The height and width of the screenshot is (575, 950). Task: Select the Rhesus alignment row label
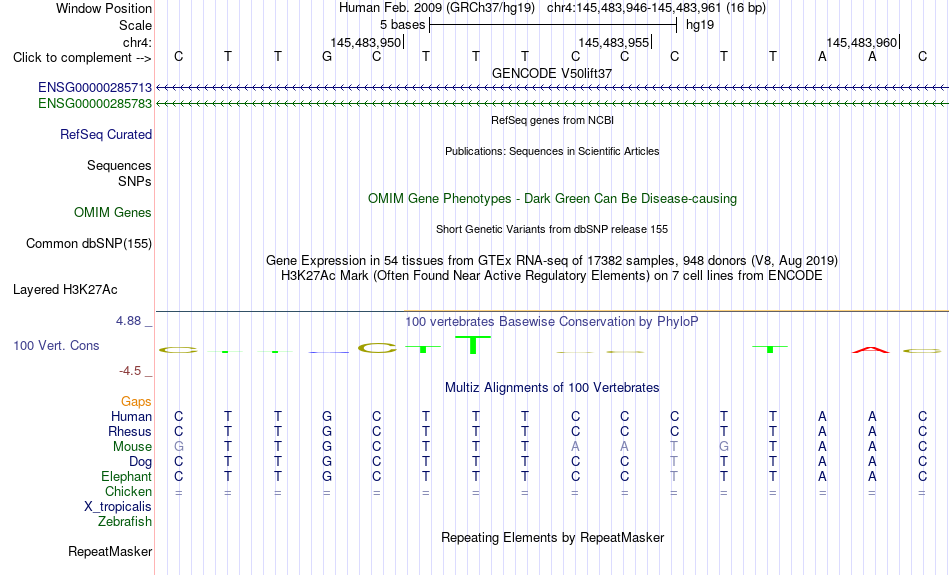[130, 431]
